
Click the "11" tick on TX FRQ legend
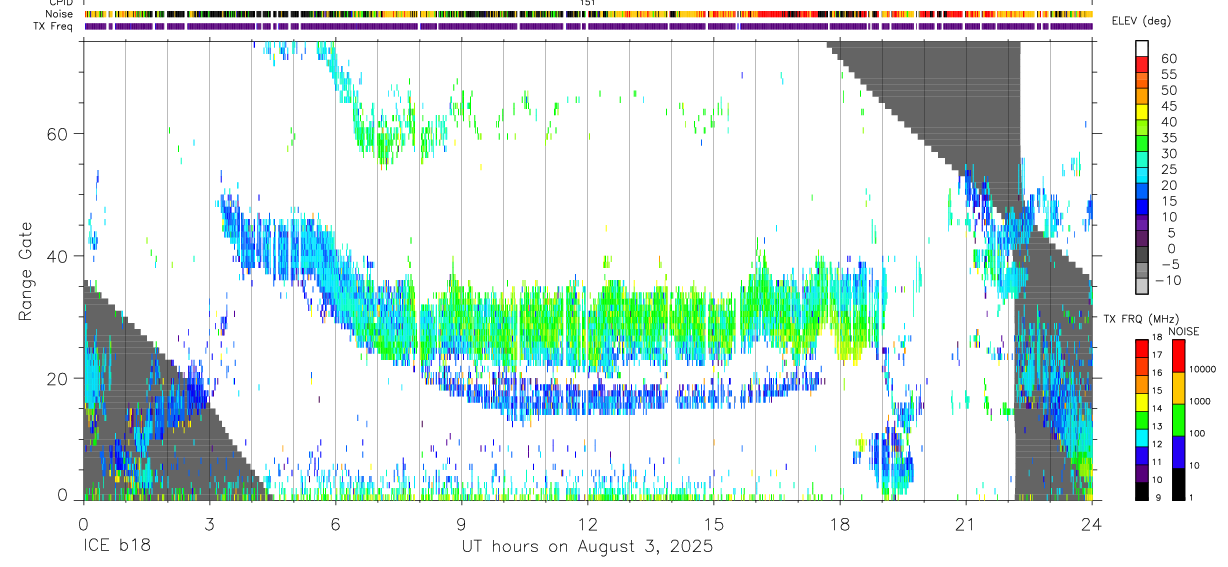1159,463
